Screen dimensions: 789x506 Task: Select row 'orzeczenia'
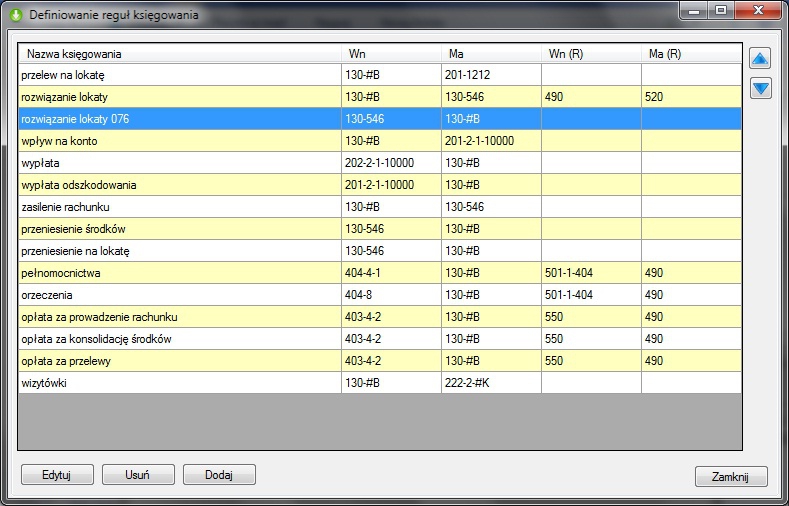pyautogui.click(x=380, y=295)
